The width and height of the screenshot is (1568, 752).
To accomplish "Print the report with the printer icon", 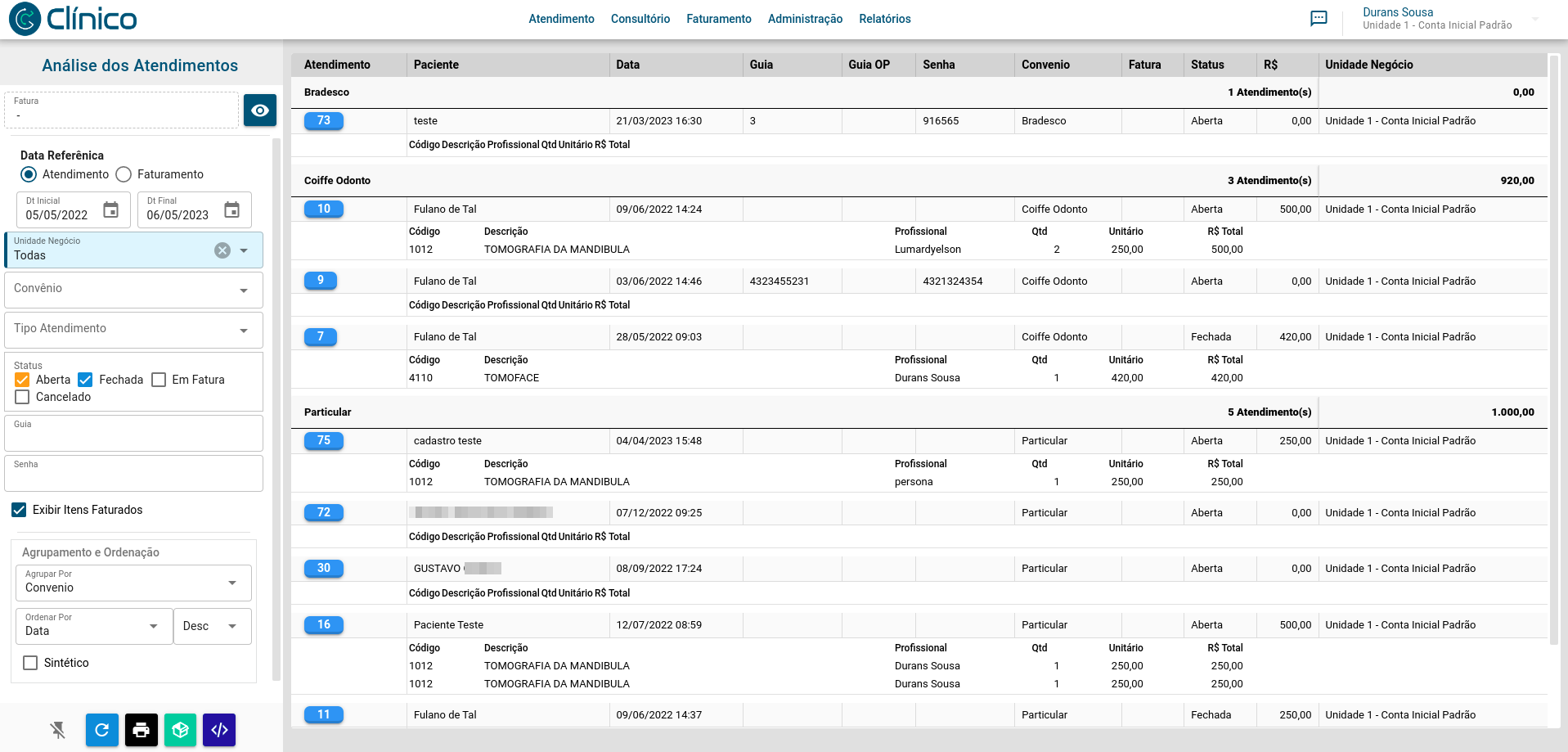I will coord(142,730).
